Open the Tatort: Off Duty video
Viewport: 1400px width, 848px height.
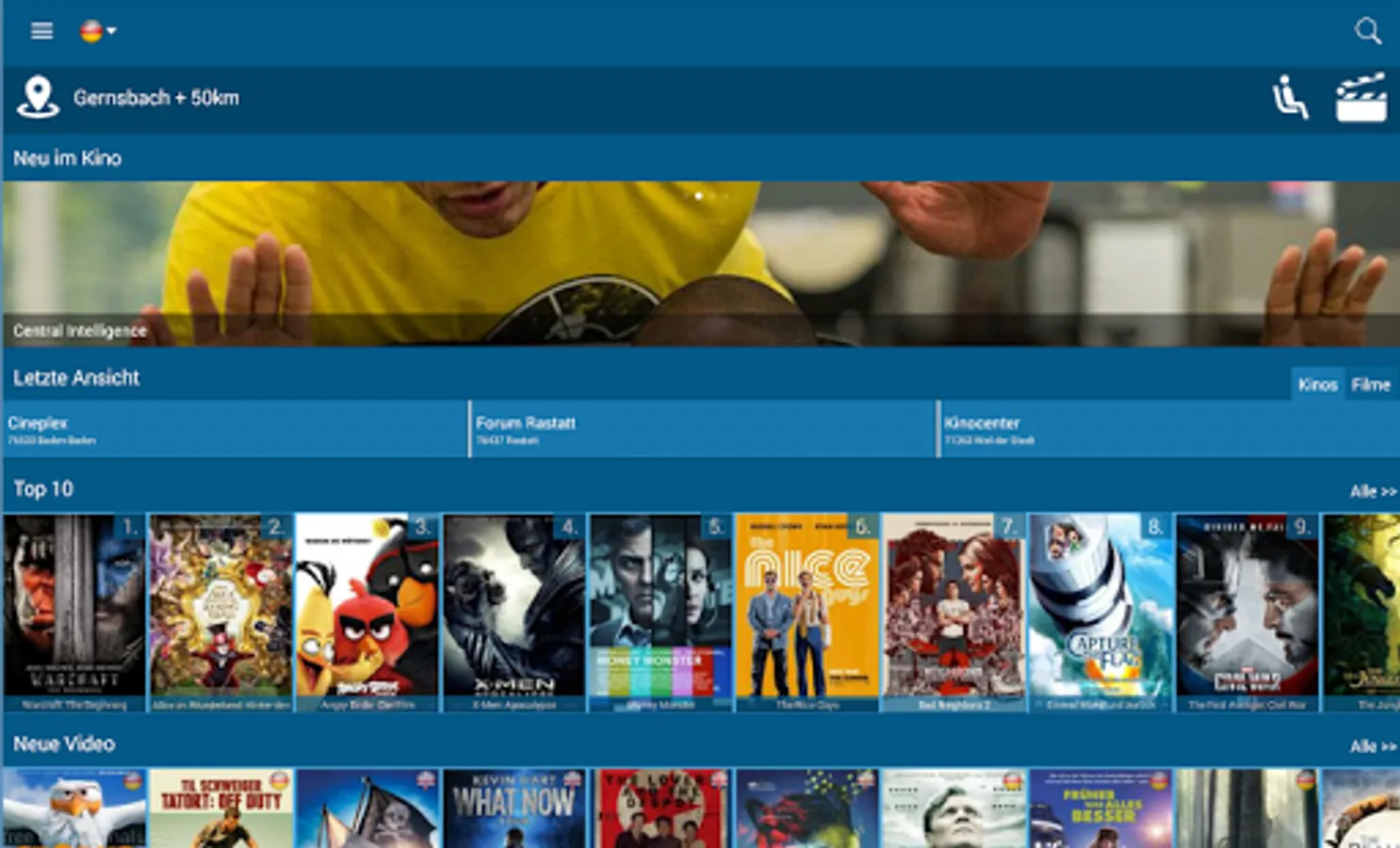220,808
